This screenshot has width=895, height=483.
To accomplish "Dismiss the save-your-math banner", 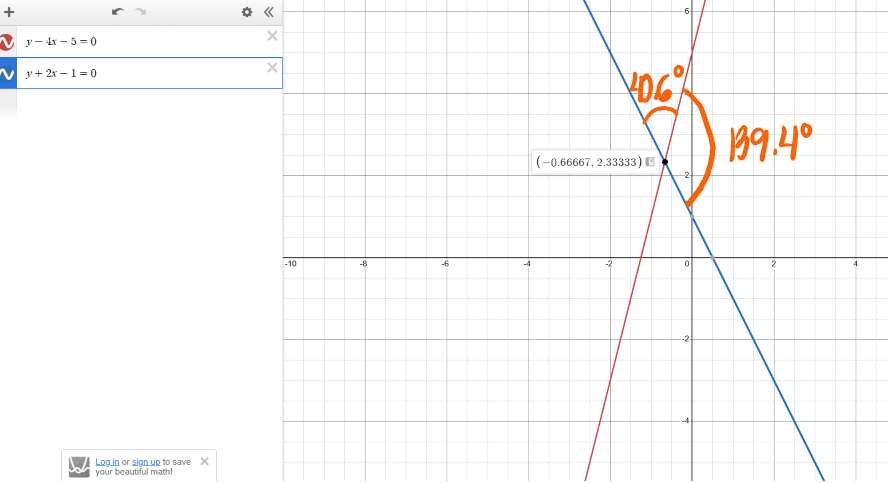I will (204, 461).
